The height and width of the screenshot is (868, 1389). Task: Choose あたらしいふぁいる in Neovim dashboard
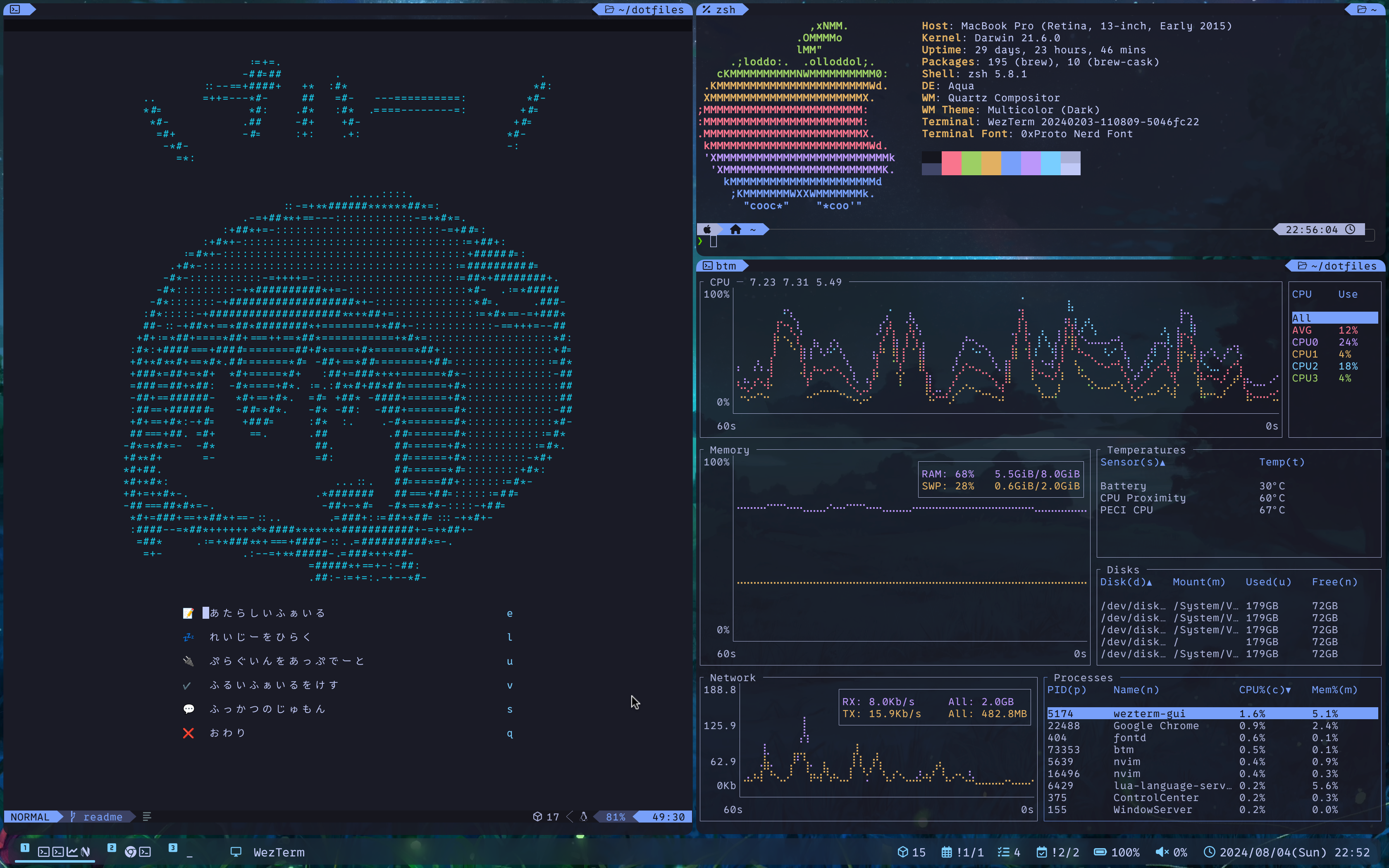(x=267, y=613)
